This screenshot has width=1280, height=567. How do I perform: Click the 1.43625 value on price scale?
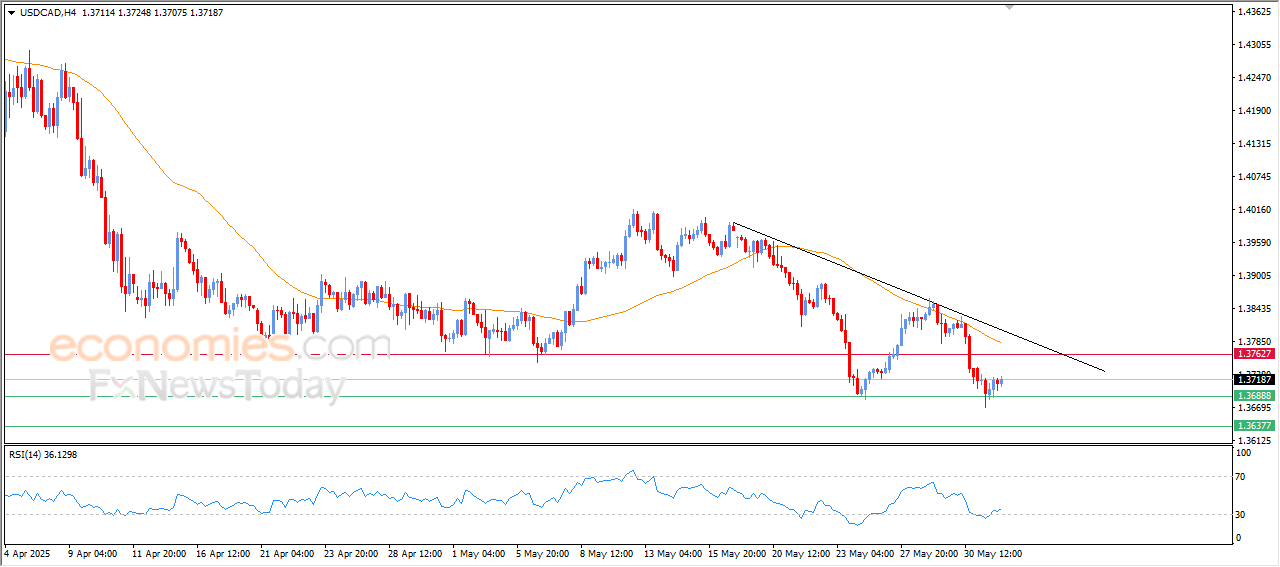1253,12
